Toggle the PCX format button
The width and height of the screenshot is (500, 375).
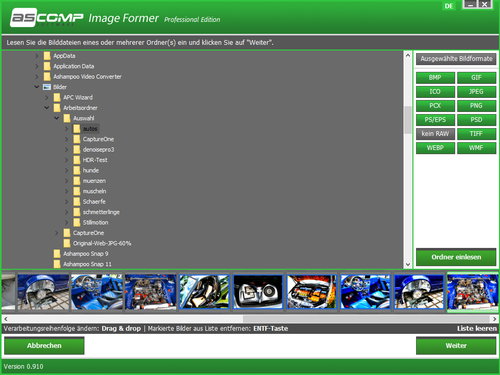435,106
